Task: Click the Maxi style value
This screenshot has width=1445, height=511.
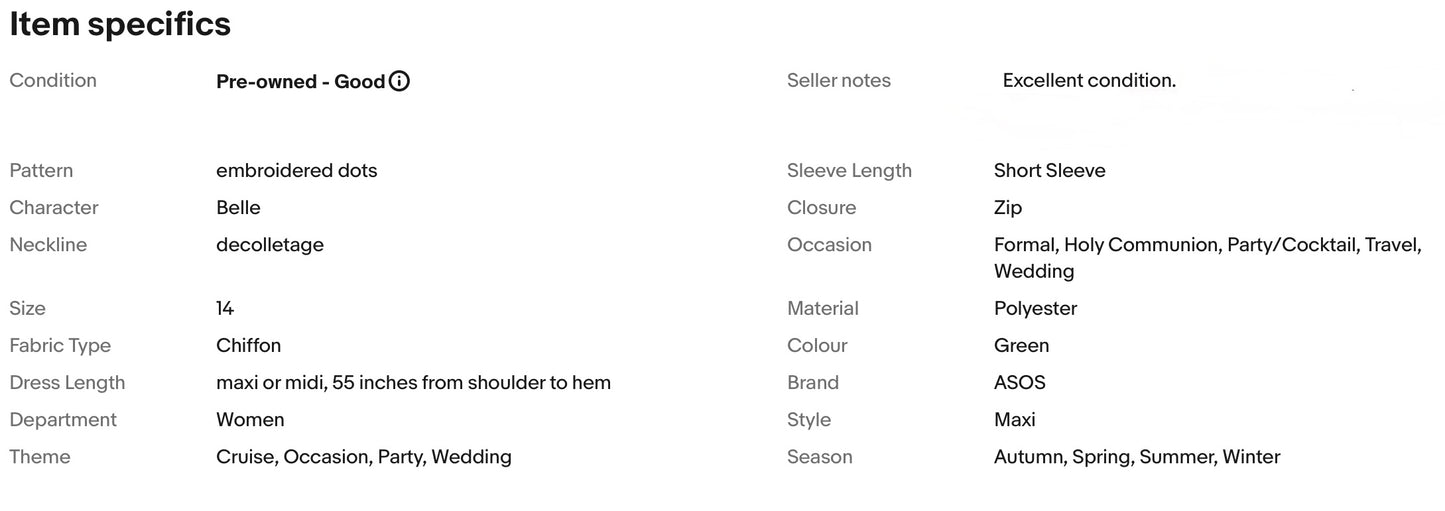Action: tap(1015, 419)
